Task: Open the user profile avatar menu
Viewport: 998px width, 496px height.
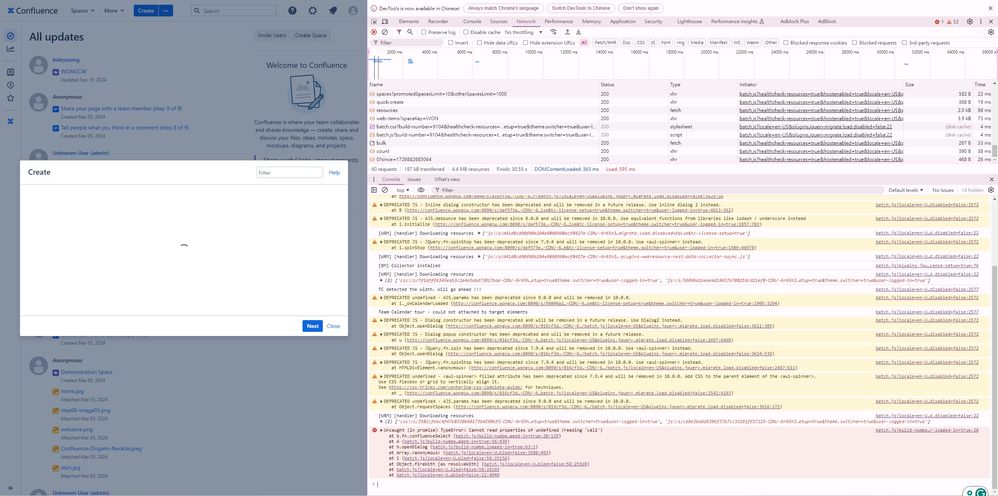Action: (x=353, y=11)
